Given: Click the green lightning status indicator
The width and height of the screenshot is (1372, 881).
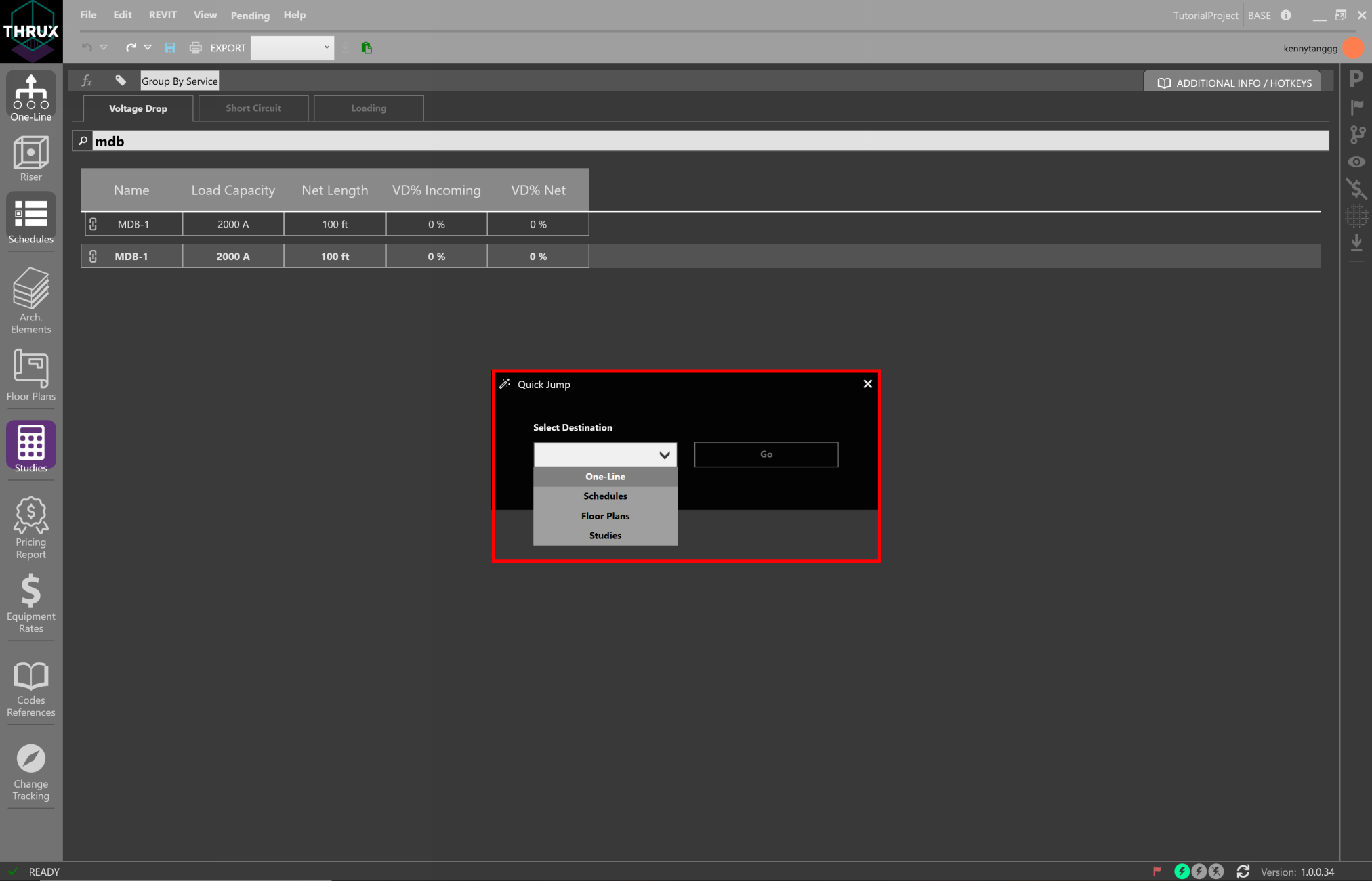Looking at the screenshot, I should 1182,872.
